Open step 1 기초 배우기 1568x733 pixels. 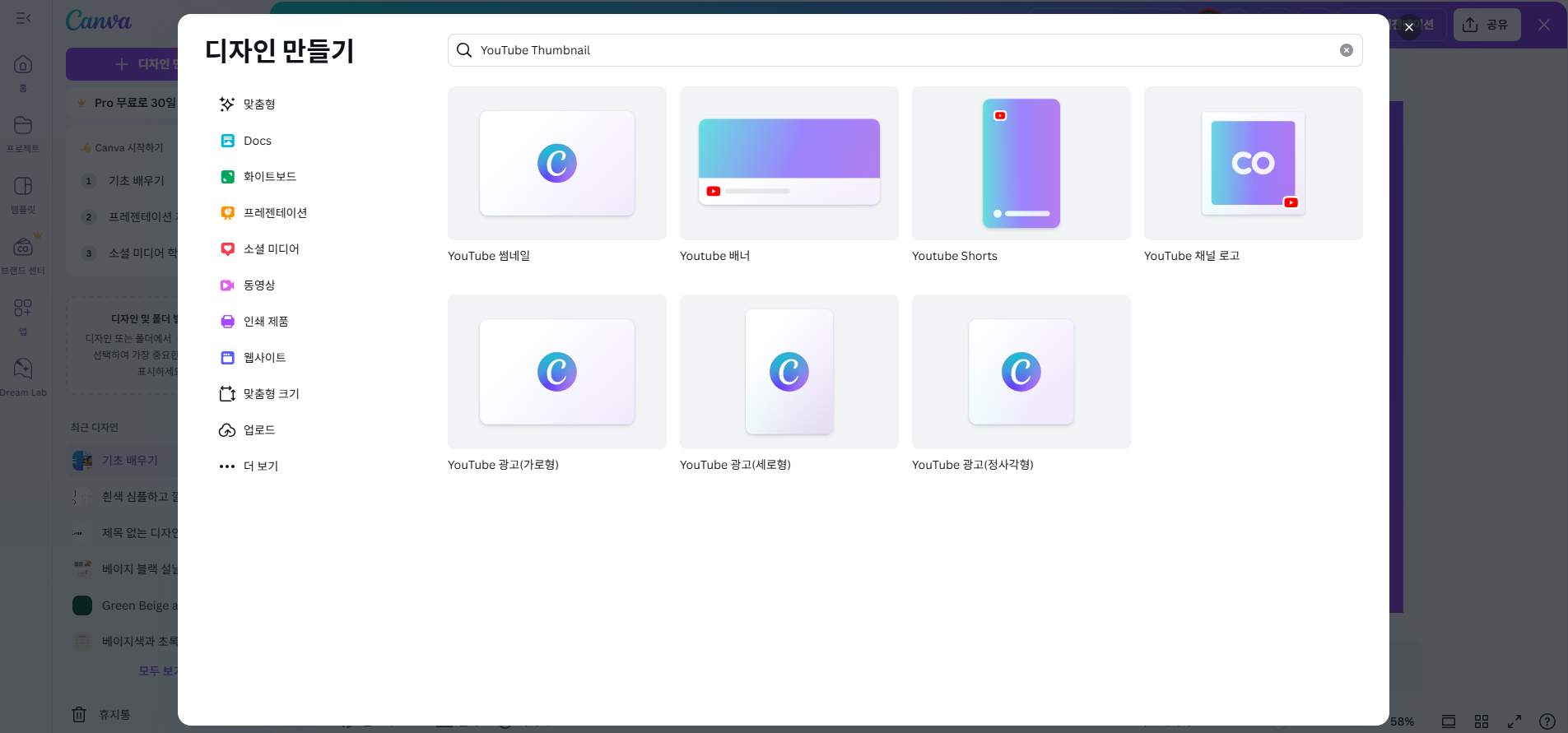(x=129, y=181)
